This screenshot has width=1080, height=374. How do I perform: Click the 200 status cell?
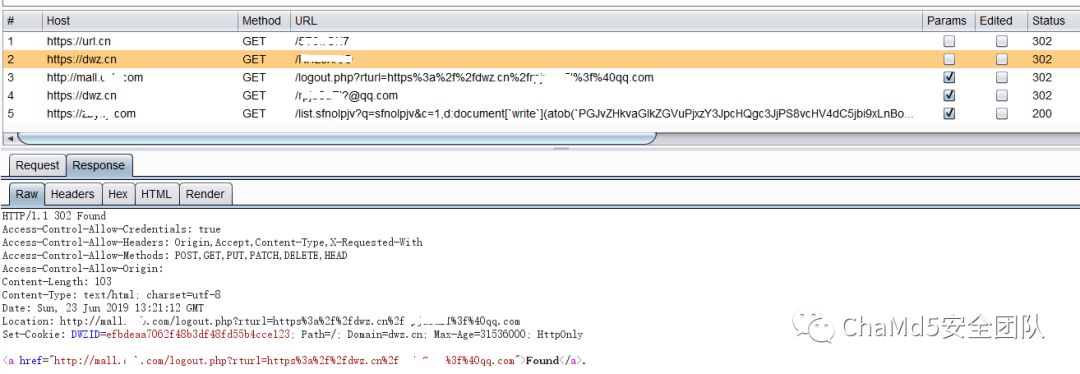[1041, 113]
